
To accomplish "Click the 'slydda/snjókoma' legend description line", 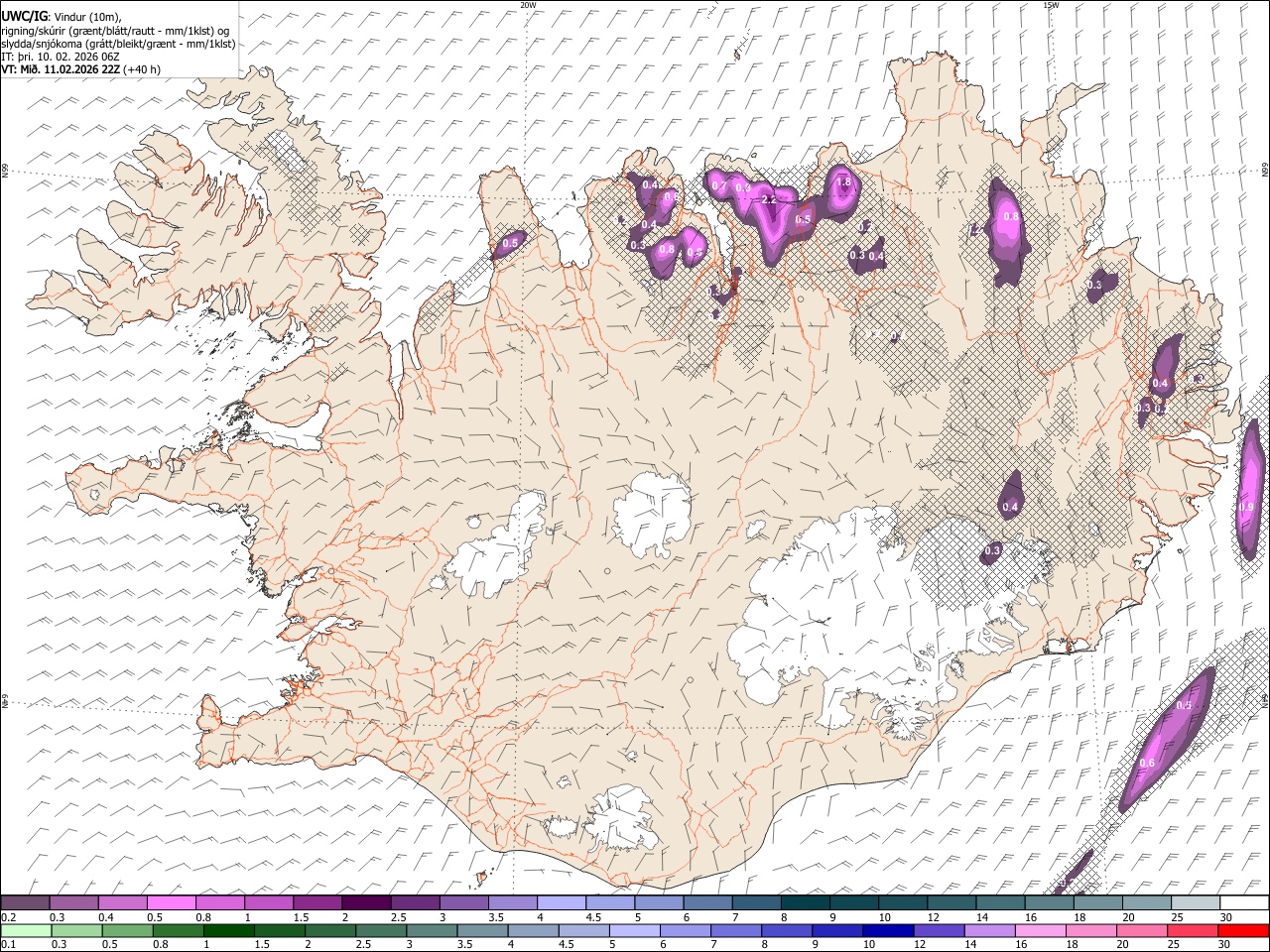I will (x=118, y=44).
